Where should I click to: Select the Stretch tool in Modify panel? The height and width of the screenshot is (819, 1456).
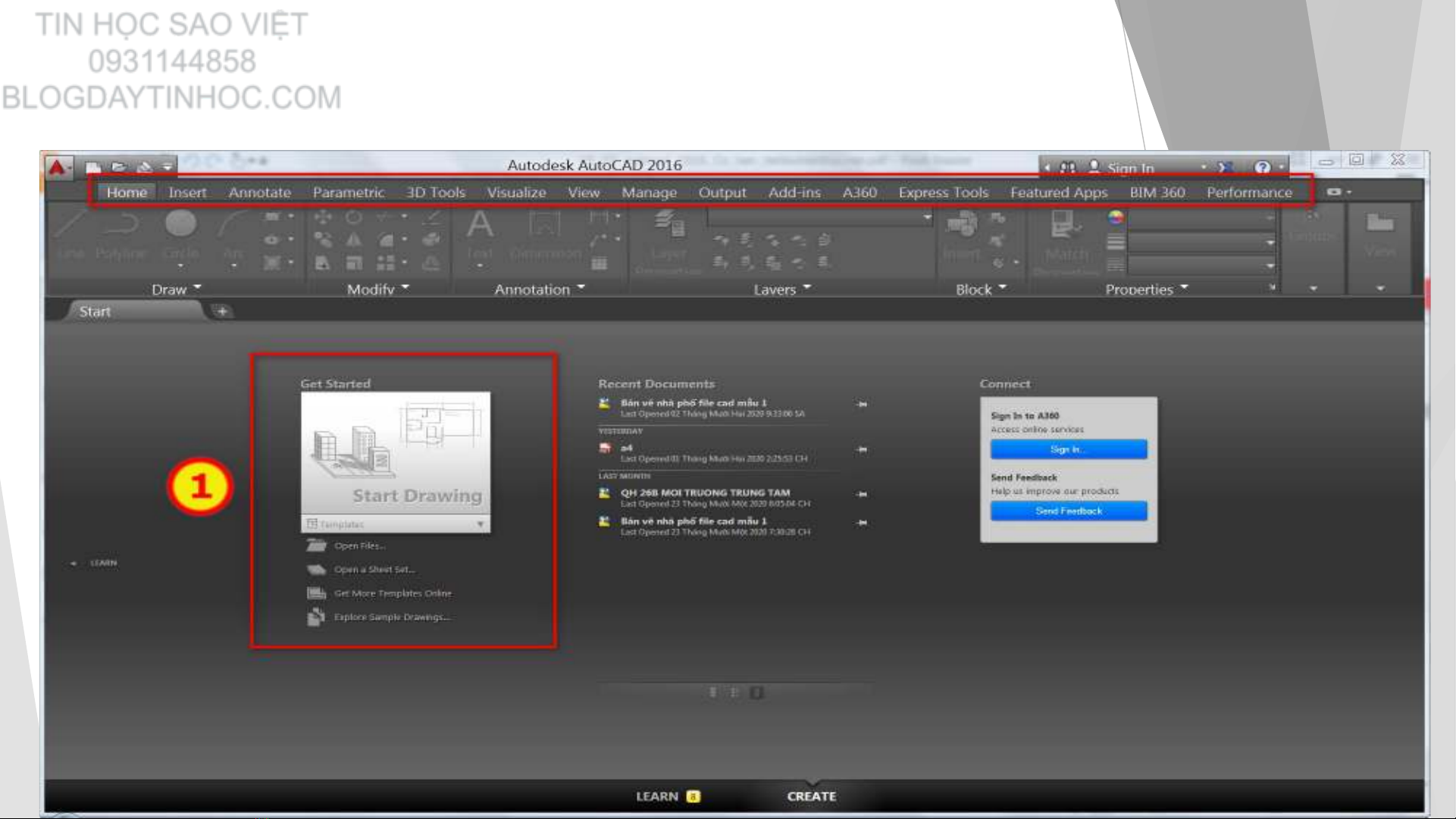(323, 263)
